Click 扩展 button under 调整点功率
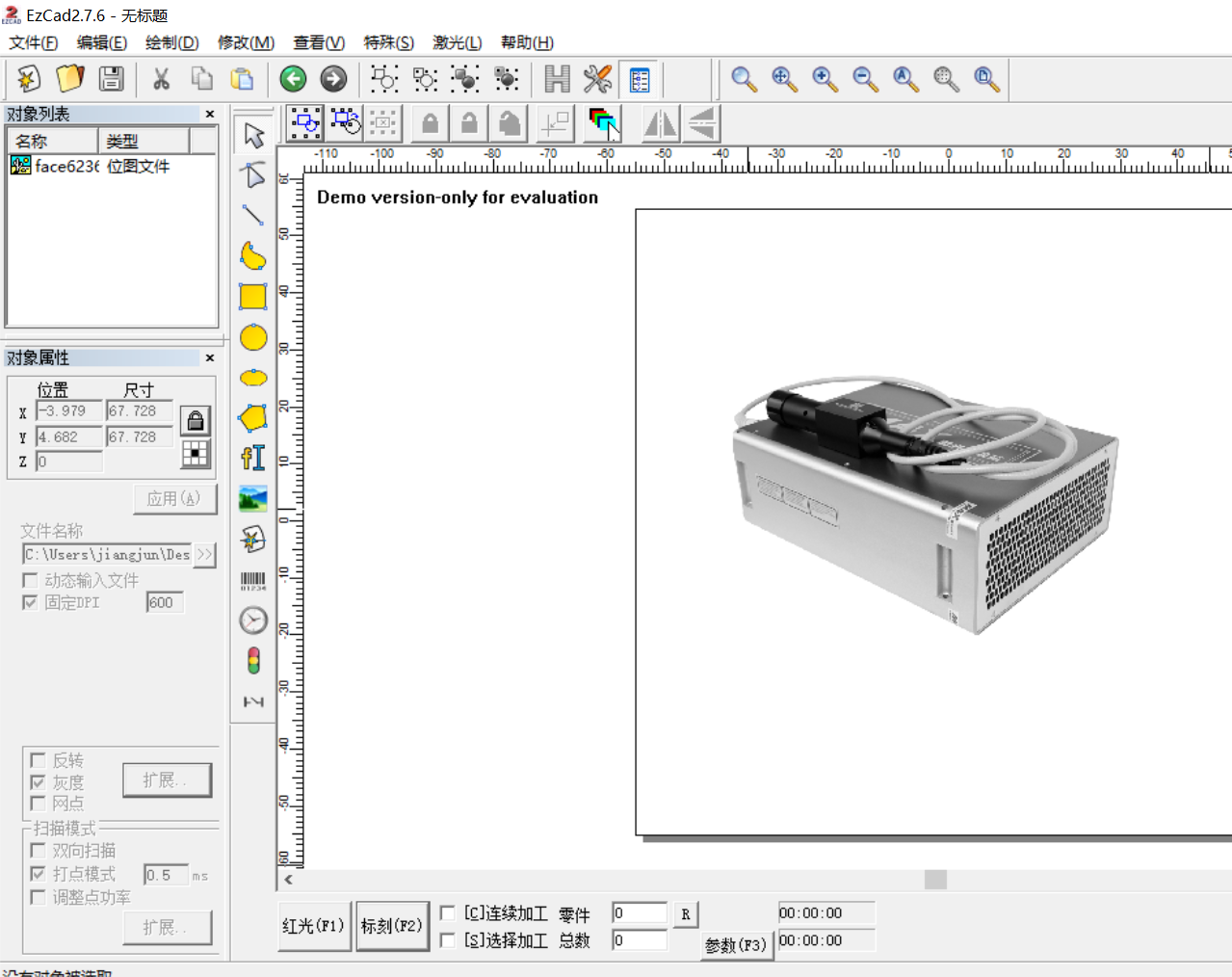The image size is (1232, 977). click(167, 927)
